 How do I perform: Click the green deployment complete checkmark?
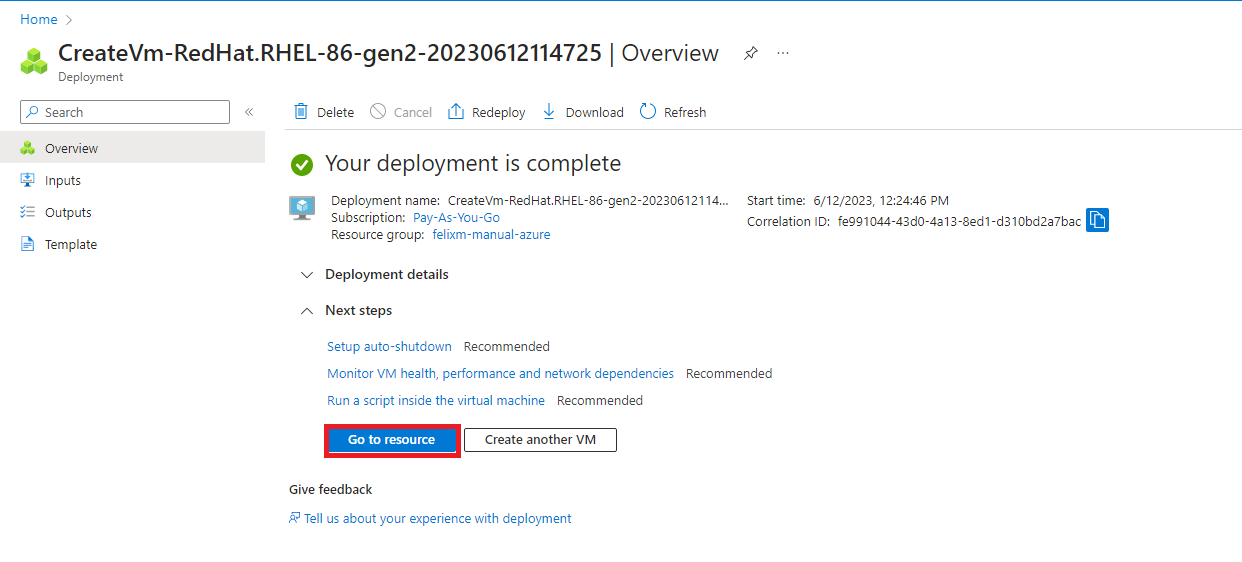(302, 164)
